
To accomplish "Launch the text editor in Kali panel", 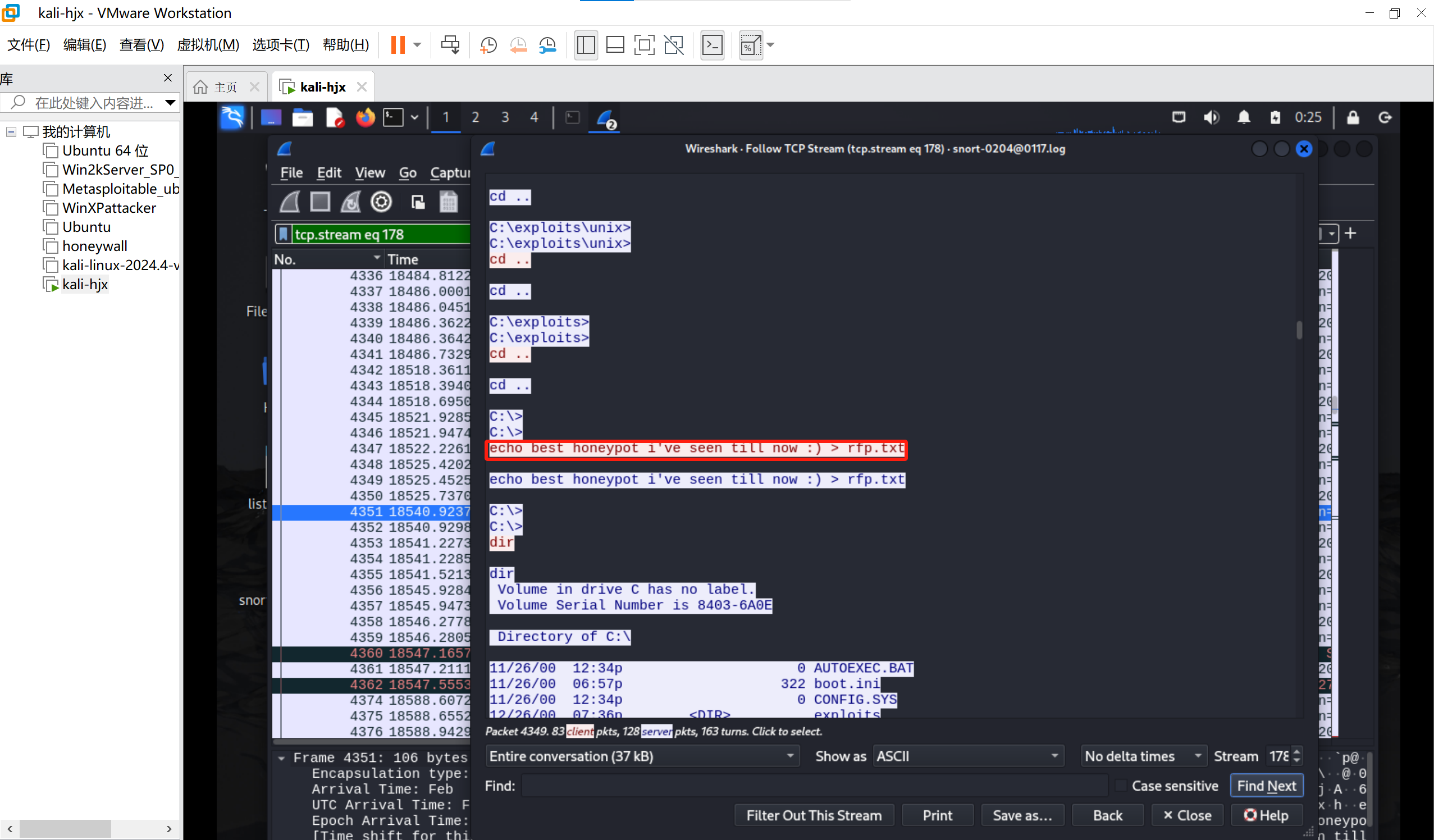I will [335, 118].
